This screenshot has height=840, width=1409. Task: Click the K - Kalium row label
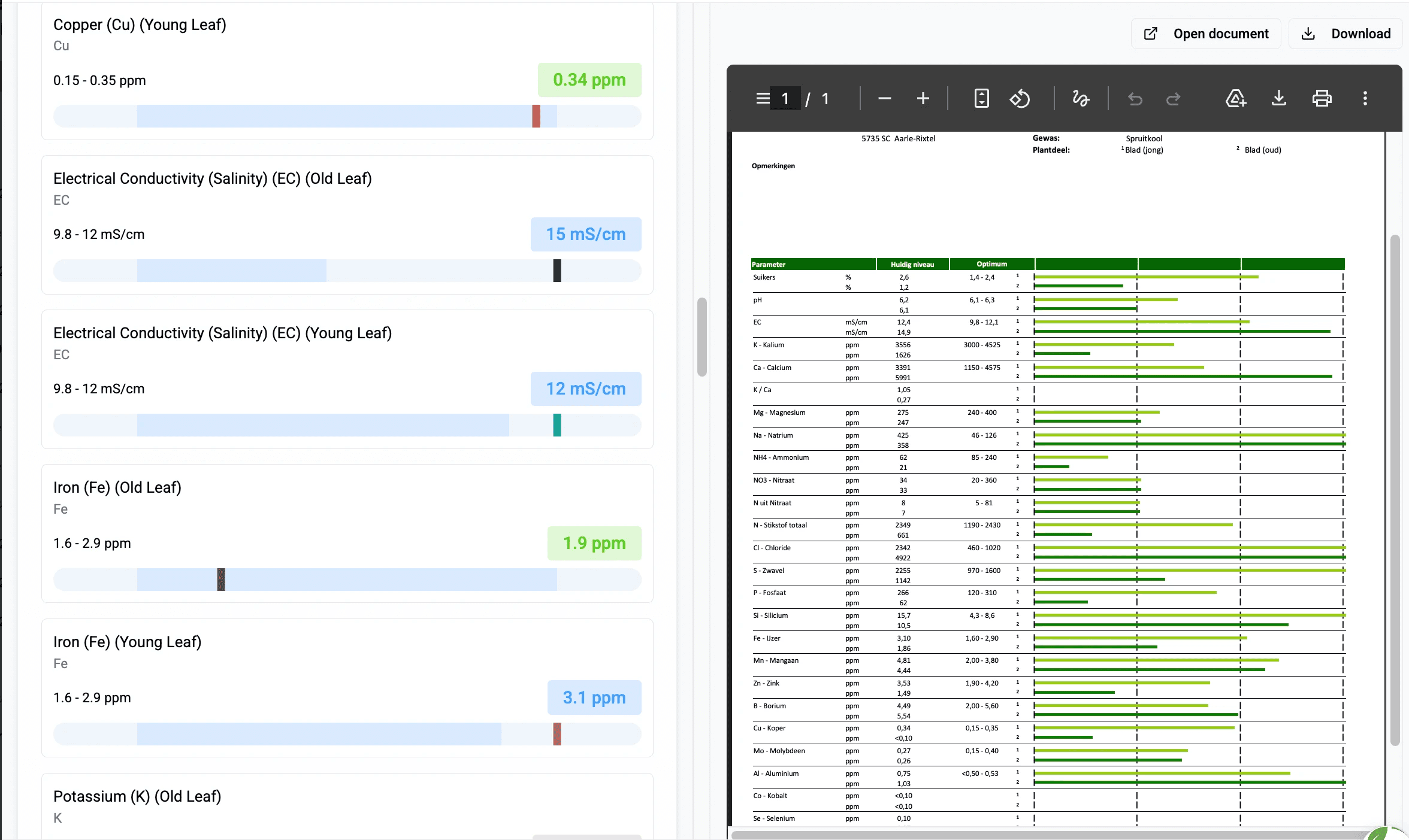[x=769, y=345]
